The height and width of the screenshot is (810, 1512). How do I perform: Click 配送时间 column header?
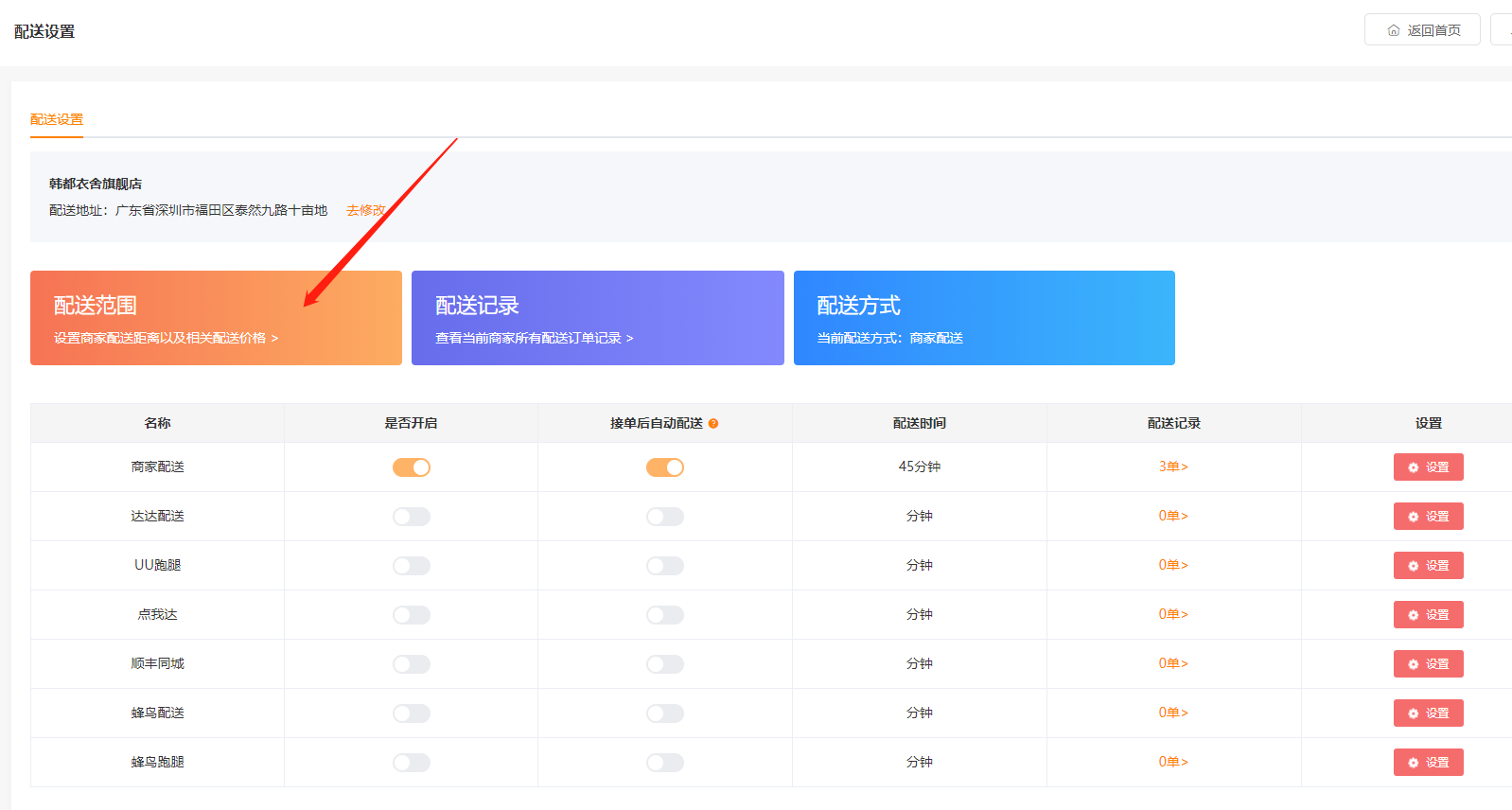pyautogui.click(x=920, y=423)
